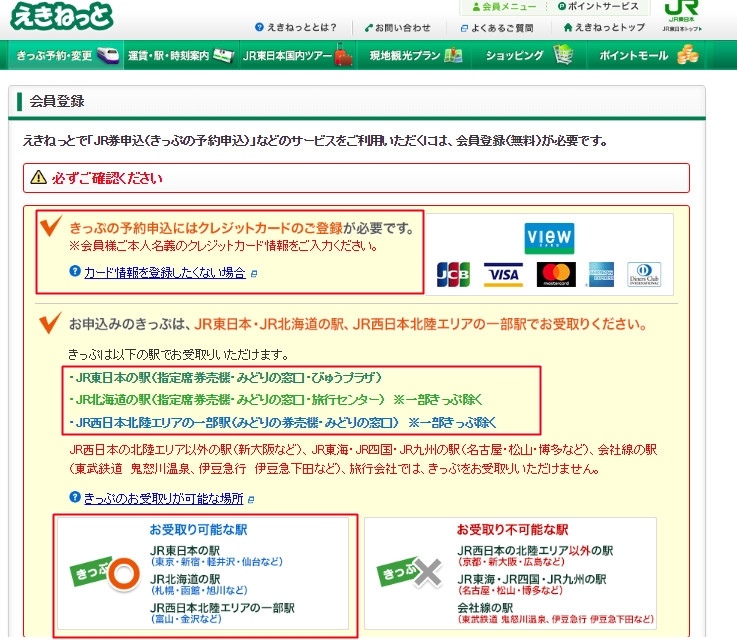Click the ticket circle icon under お受取り可能な駅
This screenshot has height=640, width=737.
(x=105, y=573)
